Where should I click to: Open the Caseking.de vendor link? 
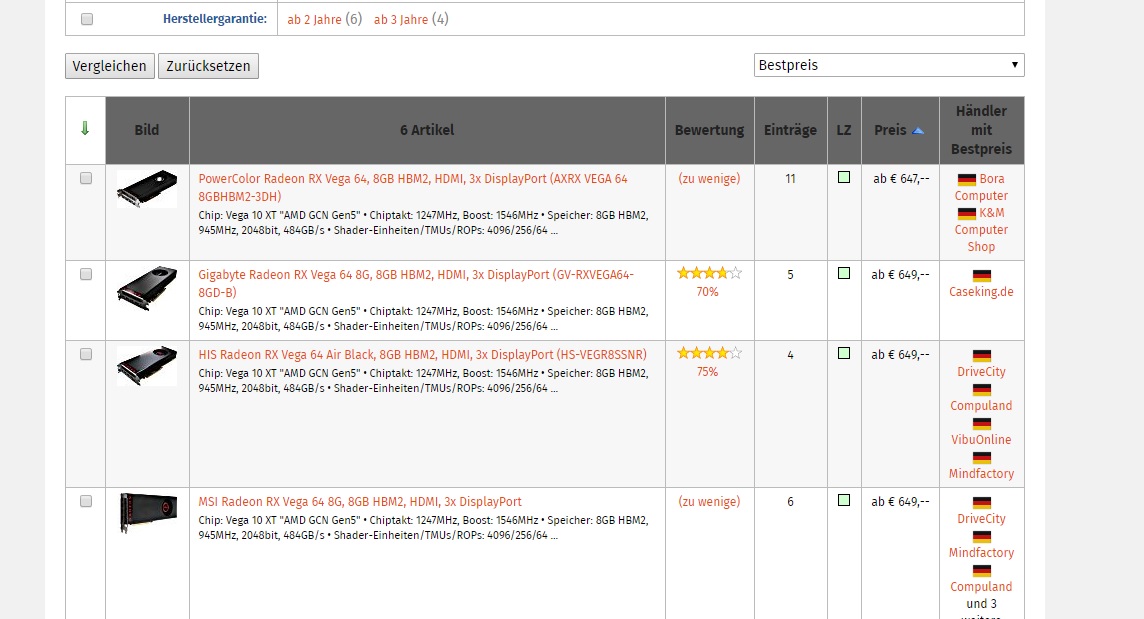(981, 291)
